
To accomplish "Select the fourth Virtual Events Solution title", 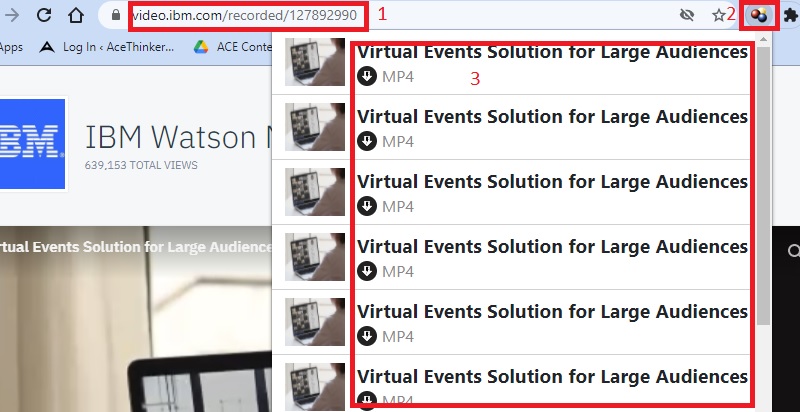I will tap(553, 247).
